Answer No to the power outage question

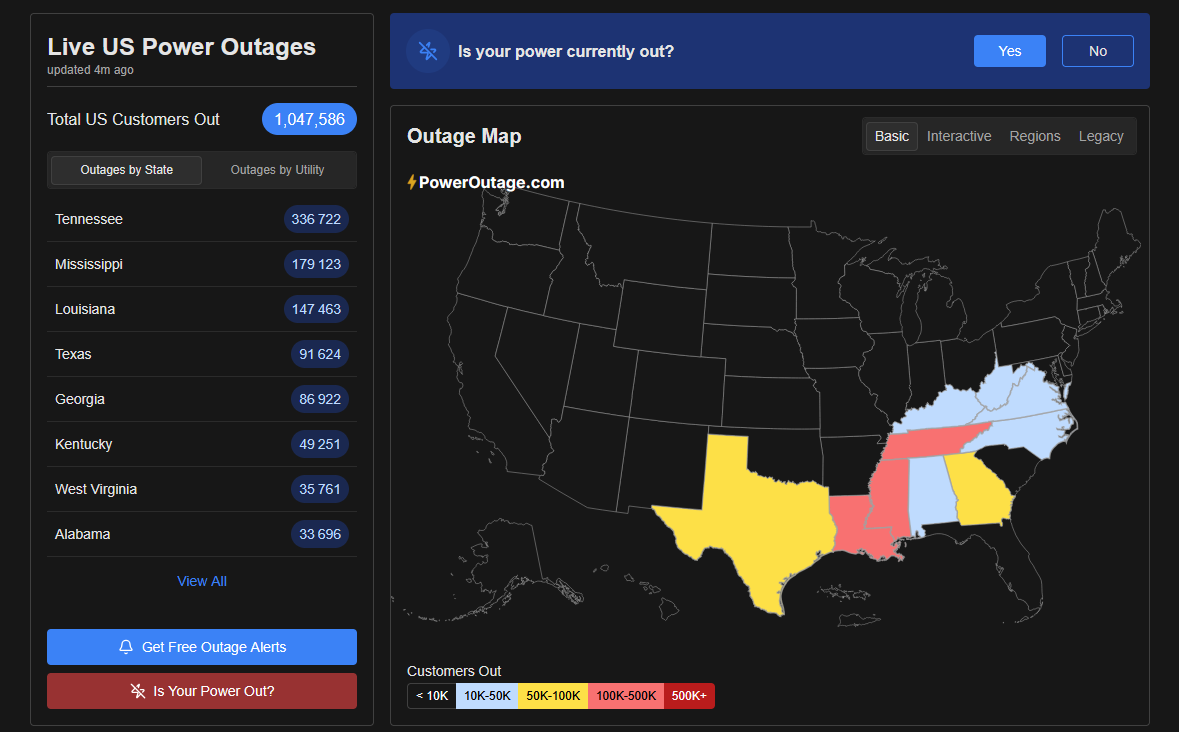point(1097,50)
